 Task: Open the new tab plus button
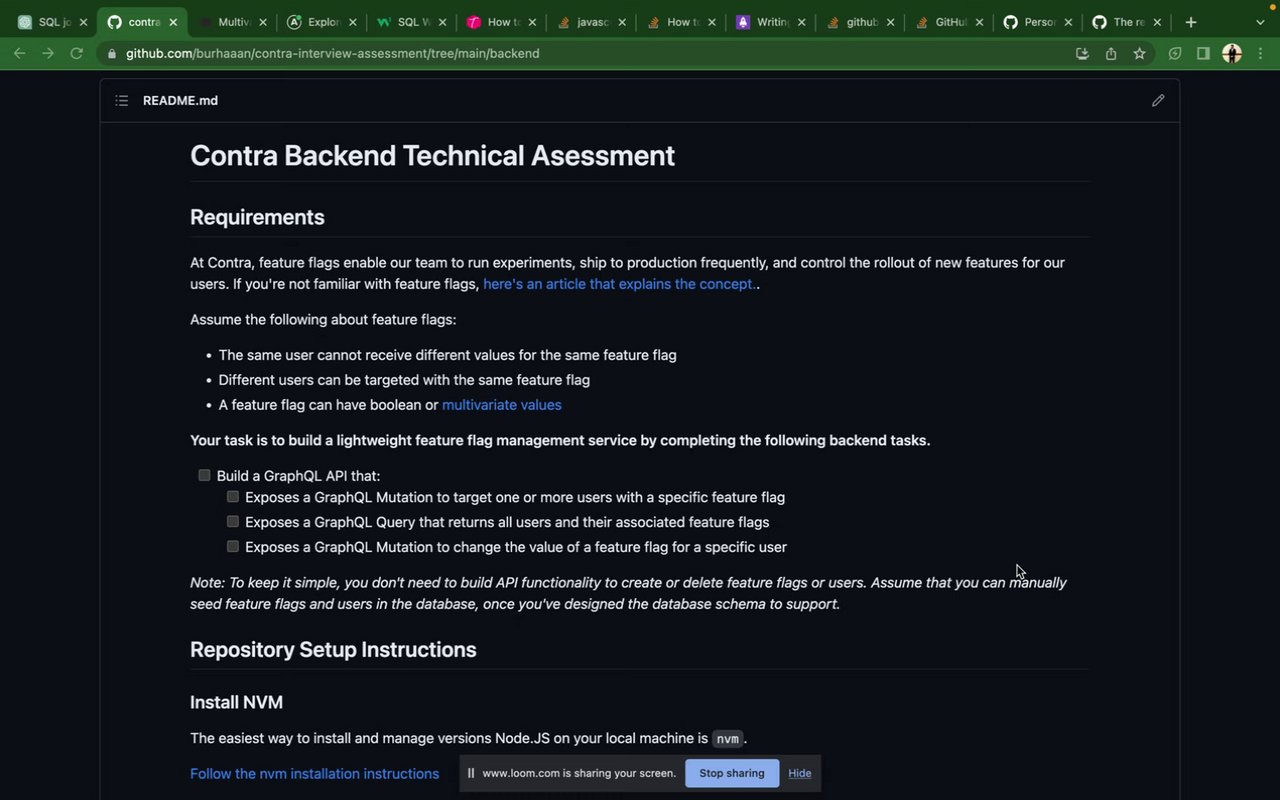pyautogui.click(x=1190, y=22)
